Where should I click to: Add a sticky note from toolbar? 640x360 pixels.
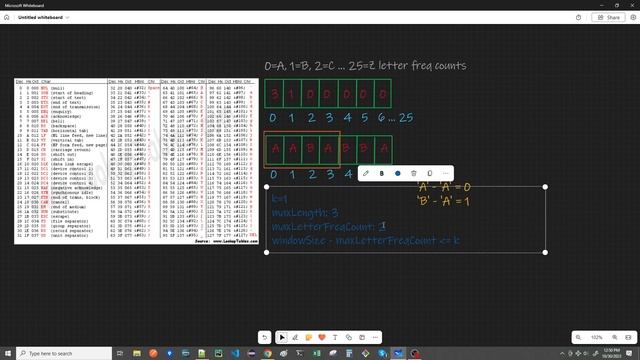point(309,338)
